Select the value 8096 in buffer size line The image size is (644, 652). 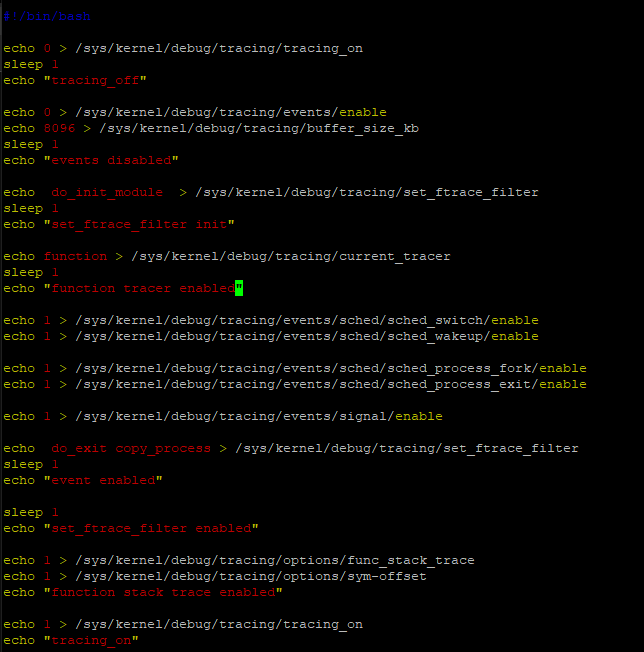59,128
